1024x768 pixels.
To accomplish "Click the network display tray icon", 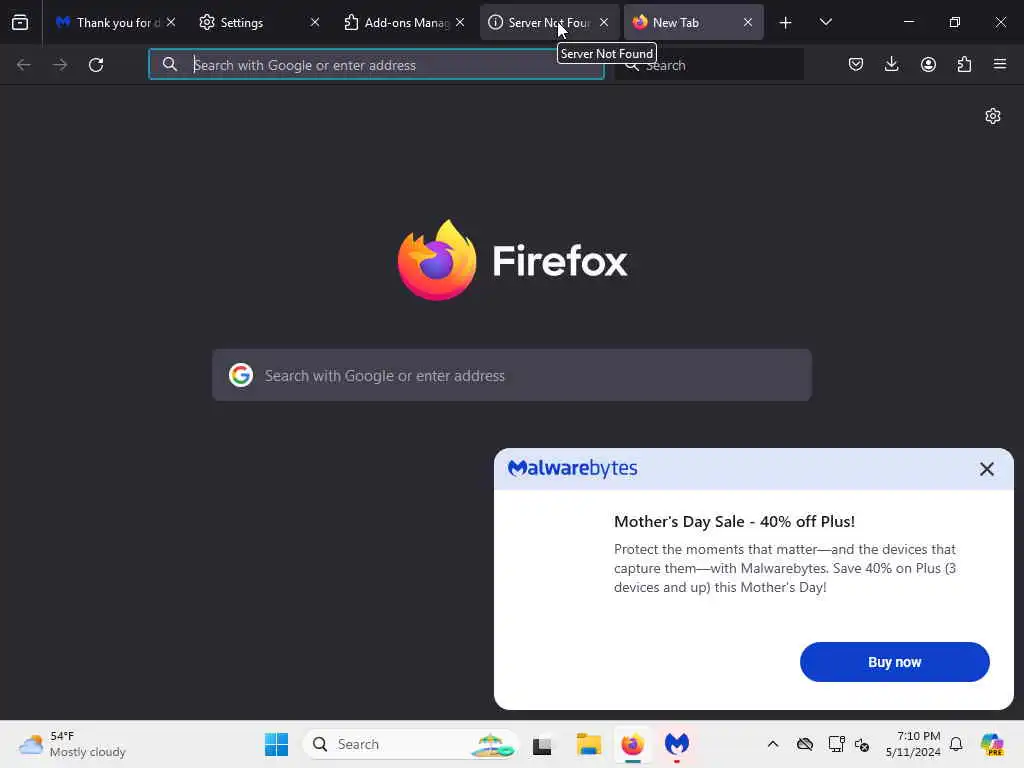I will [836, 744].
